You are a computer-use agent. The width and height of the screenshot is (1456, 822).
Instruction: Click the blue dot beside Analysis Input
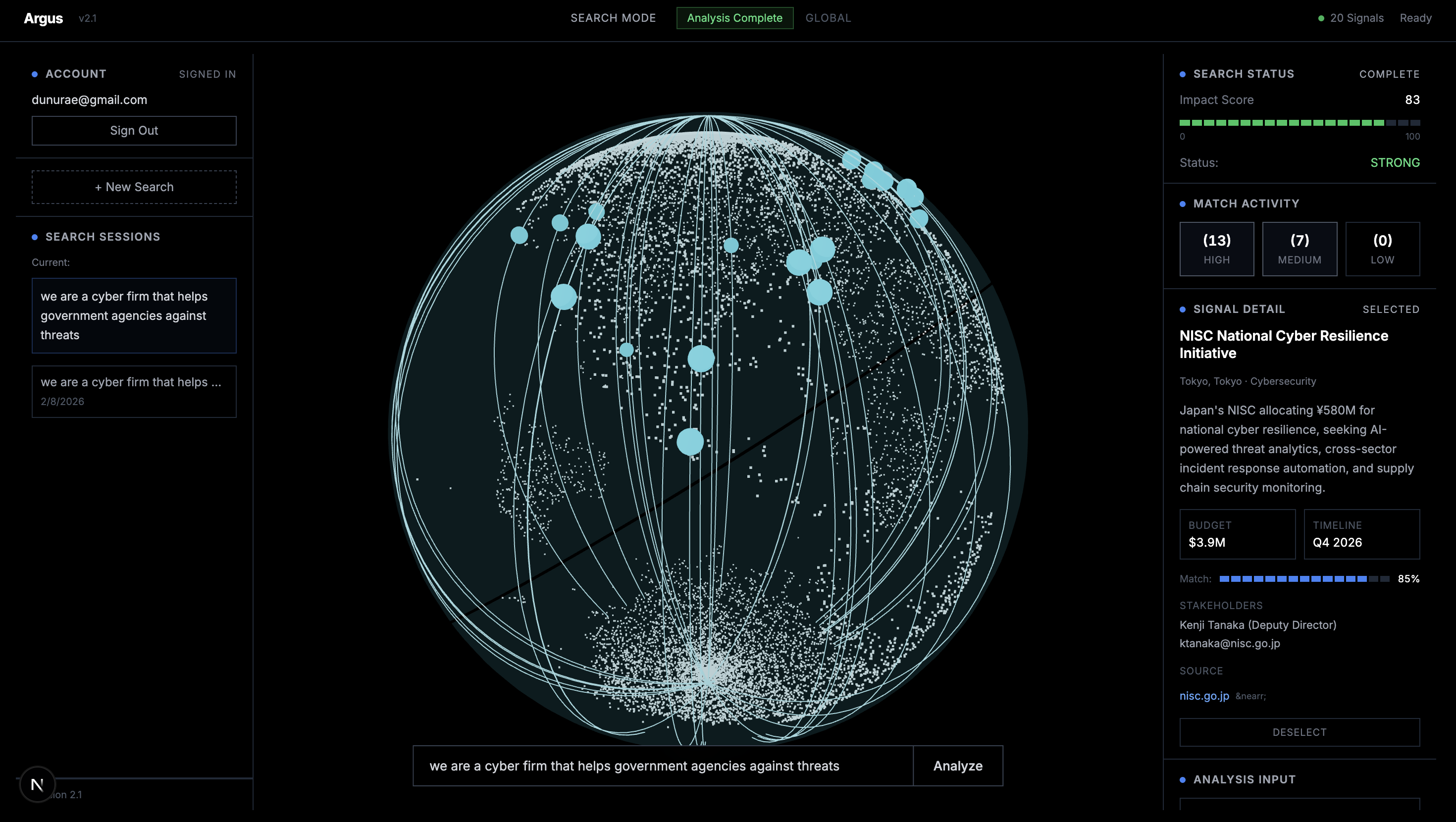tap(1183, 779)
